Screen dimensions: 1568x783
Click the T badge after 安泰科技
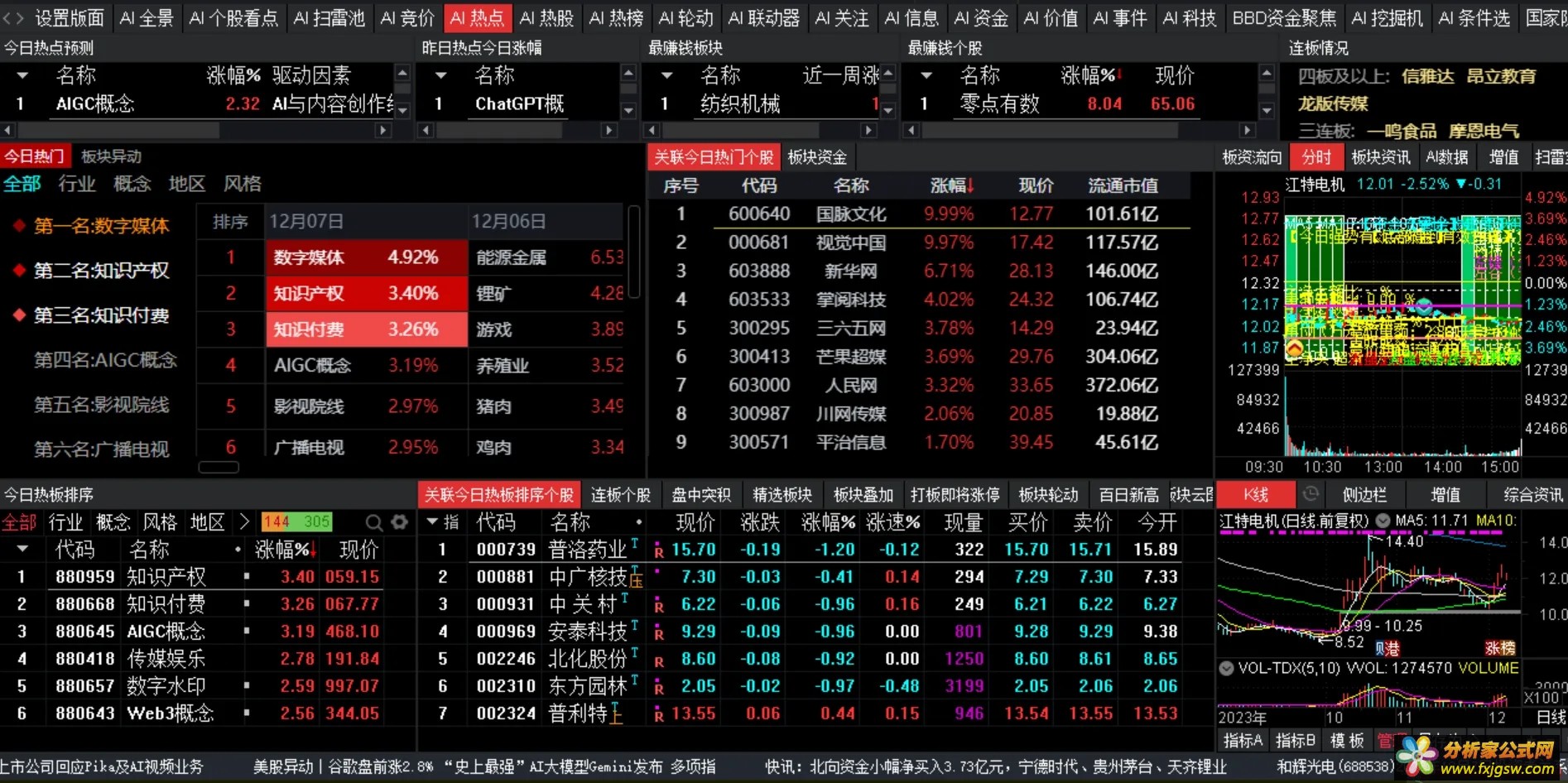point(634,625)
